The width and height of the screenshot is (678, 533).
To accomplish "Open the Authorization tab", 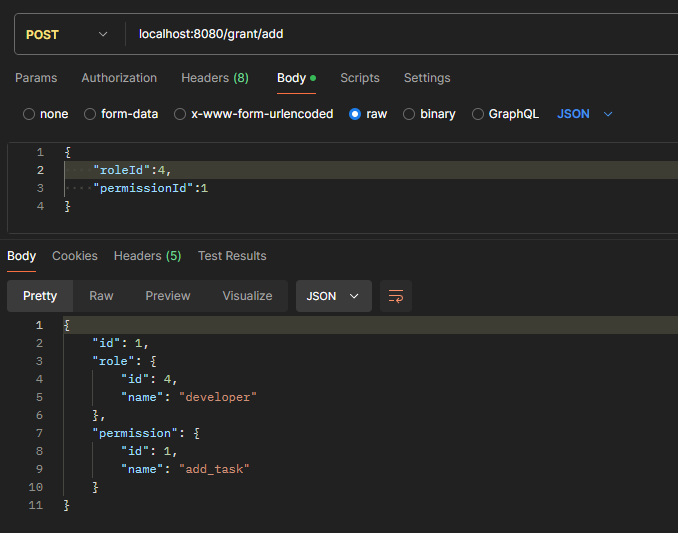I will (x=119, y=78).
